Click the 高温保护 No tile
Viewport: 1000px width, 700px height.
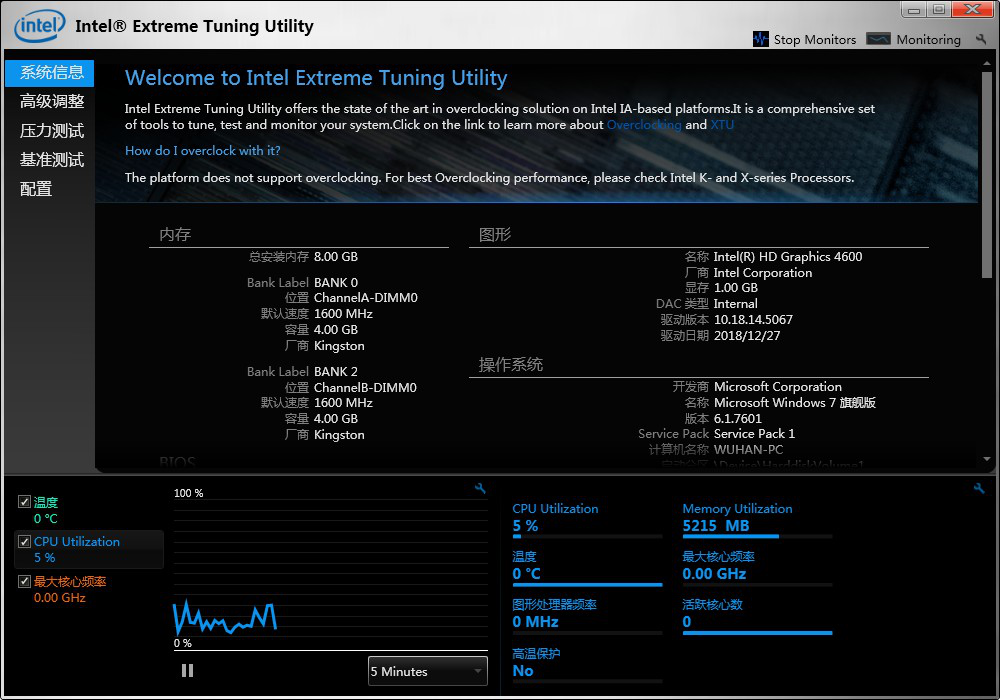click(587, 664)
